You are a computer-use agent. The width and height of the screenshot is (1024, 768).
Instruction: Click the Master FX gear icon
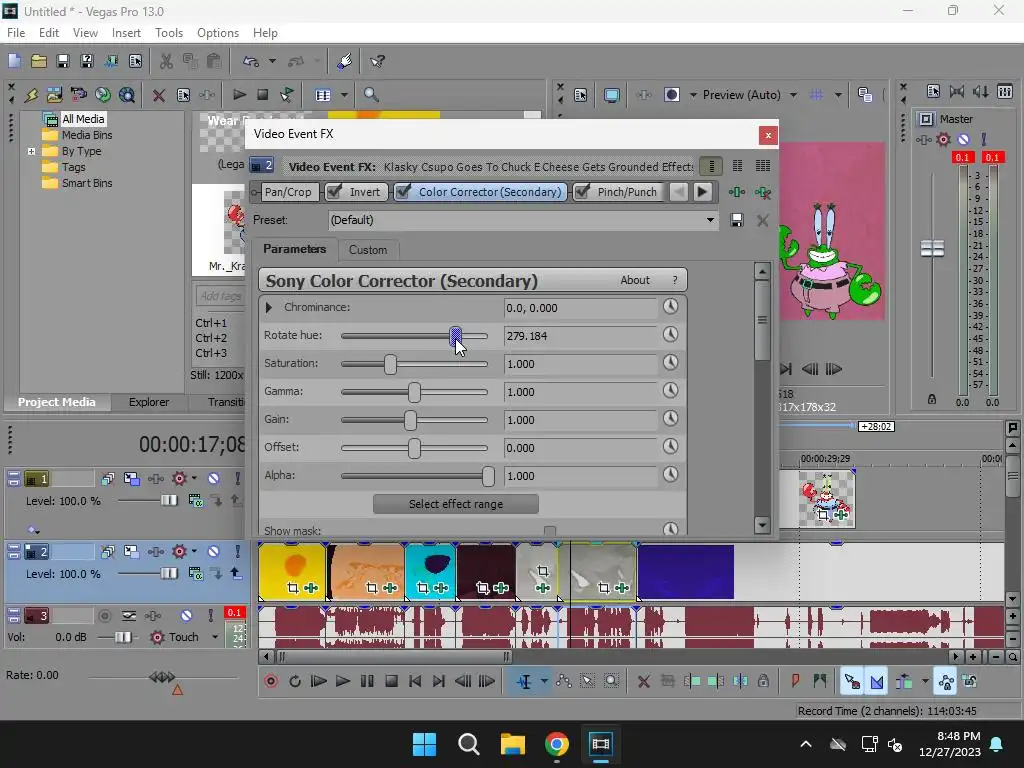(x=943, y=139)
